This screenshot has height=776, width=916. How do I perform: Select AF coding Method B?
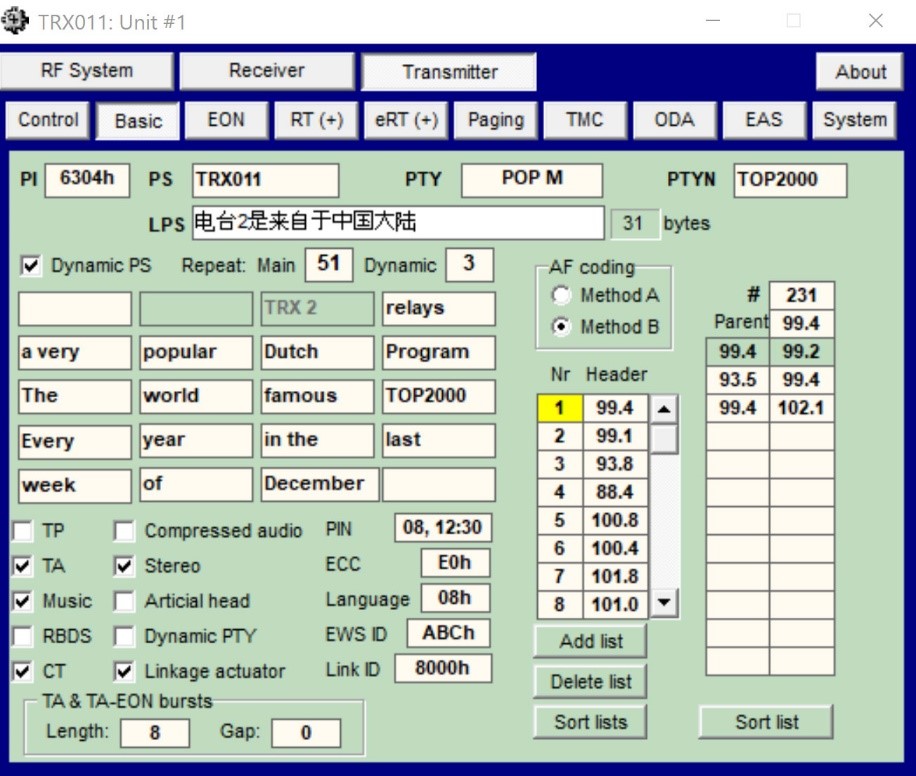[x=562, y=327]
